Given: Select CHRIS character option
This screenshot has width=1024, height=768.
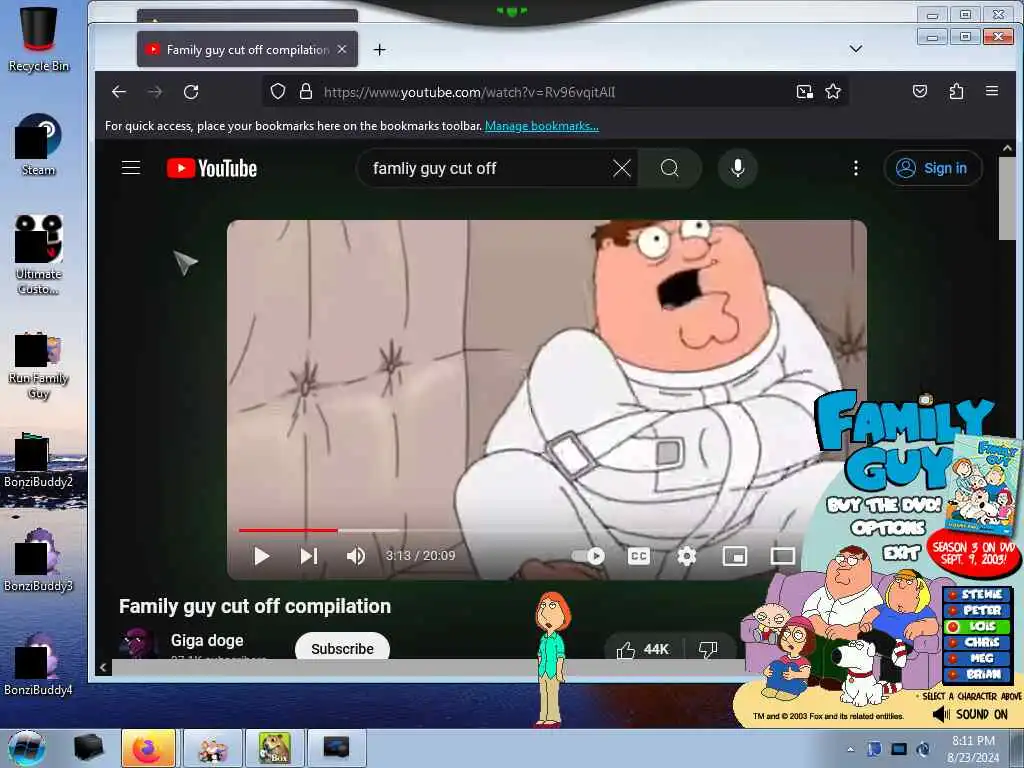Looking at the screenshot, I should (x=976, y=643).
